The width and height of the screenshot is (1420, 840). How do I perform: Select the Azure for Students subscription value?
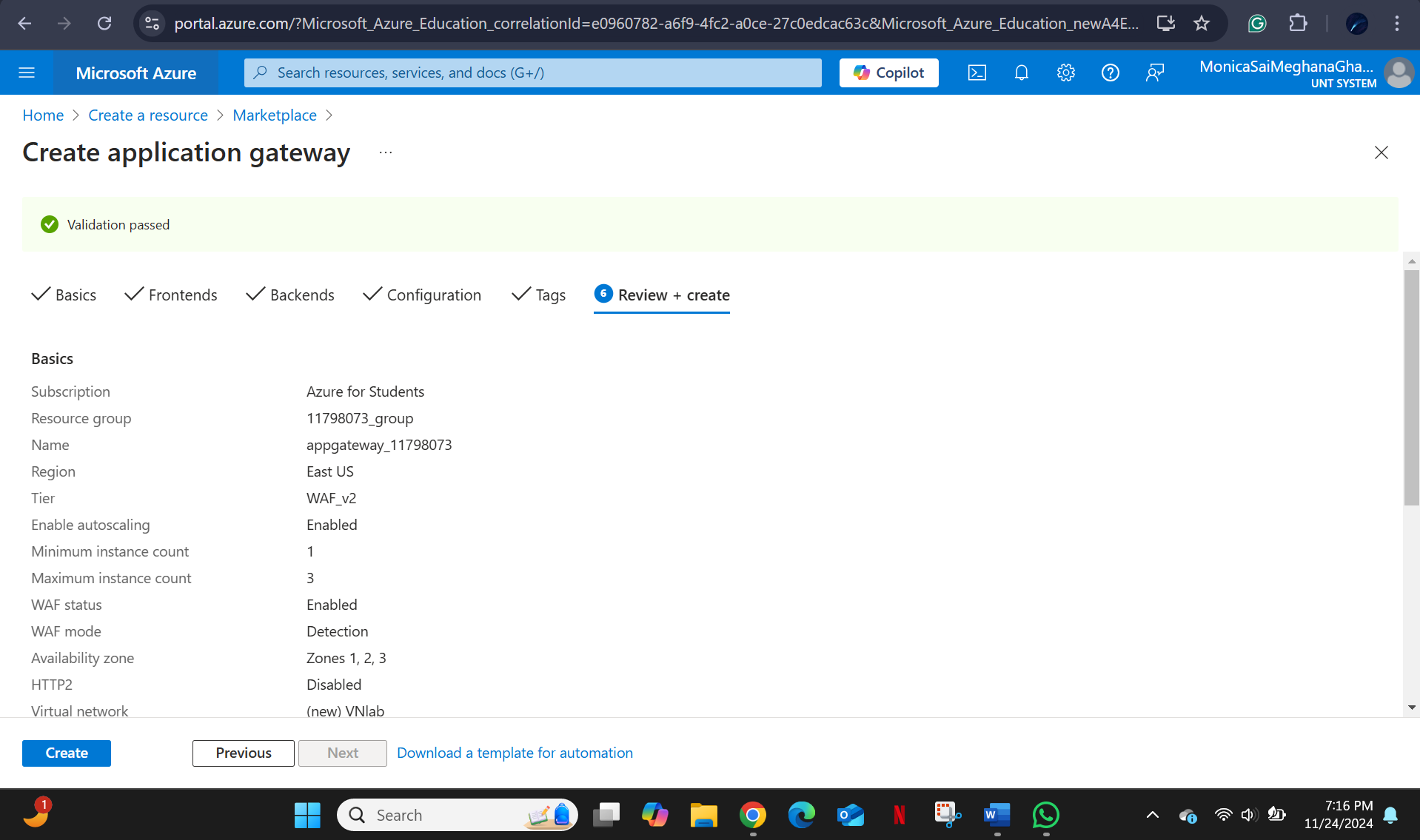(366, 392)
